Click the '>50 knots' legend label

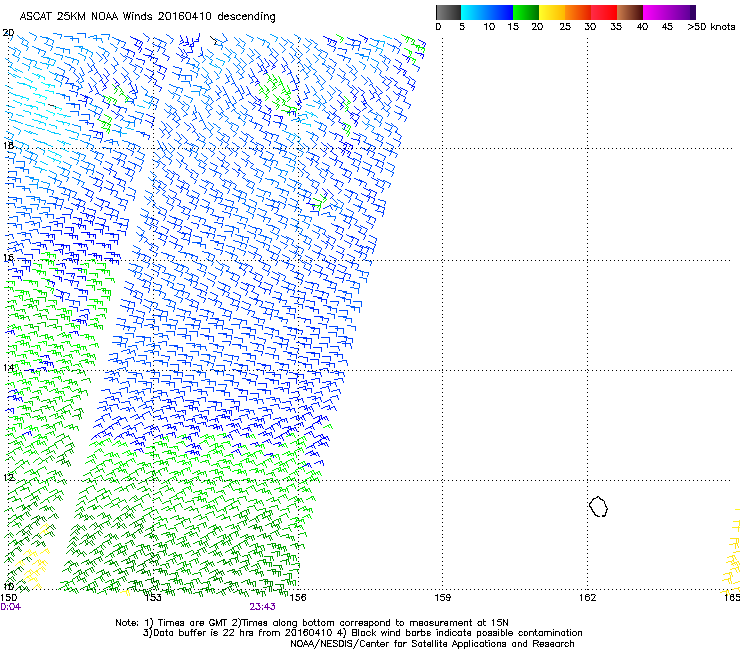(x=711, y=27)
